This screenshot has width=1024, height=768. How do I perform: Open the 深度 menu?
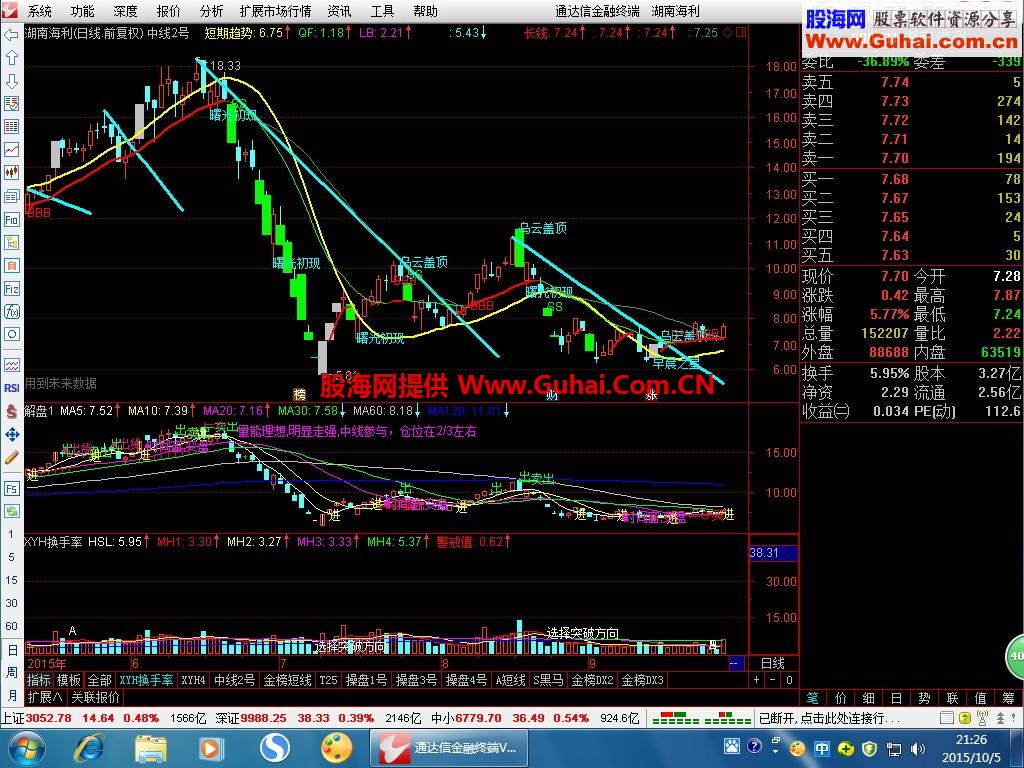(125, 11)
